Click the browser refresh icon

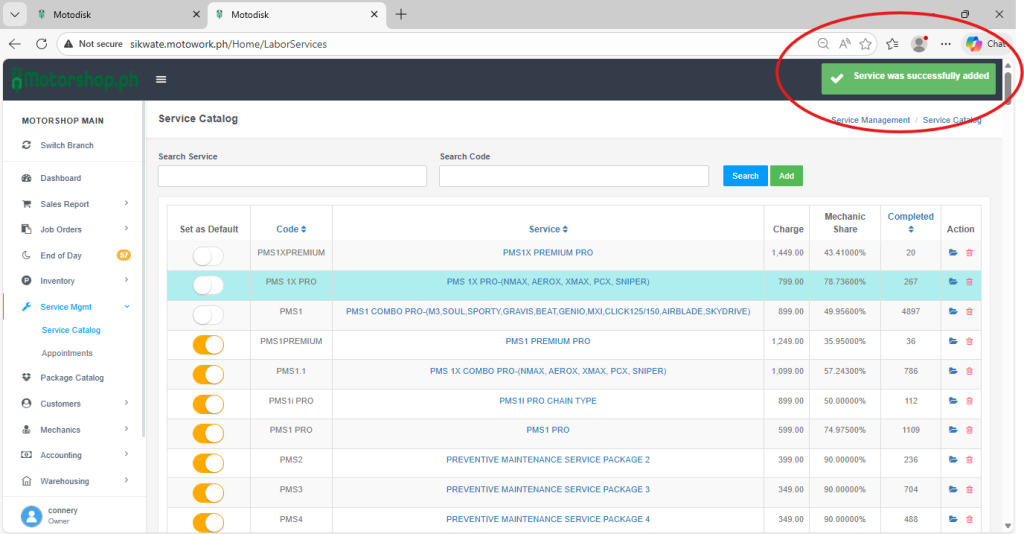(42, 44)
